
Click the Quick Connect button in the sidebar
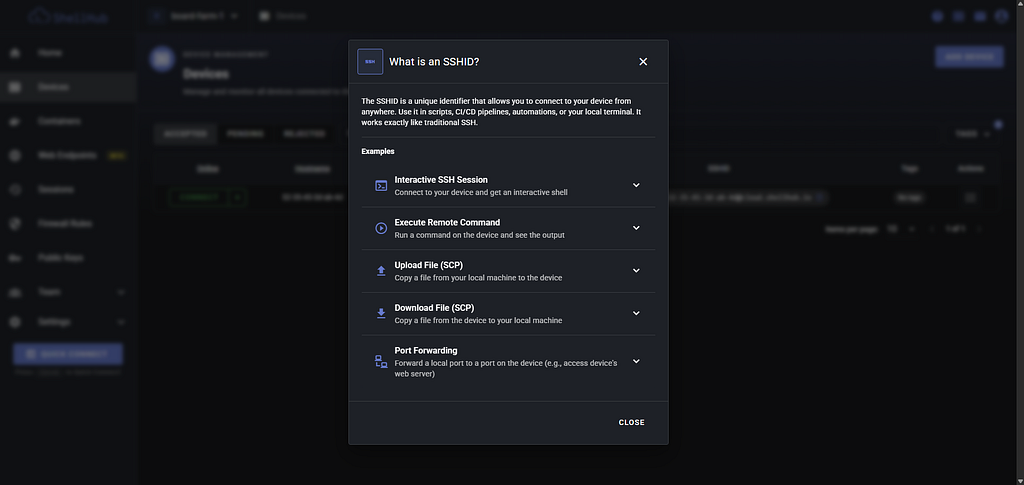(68, 354)
